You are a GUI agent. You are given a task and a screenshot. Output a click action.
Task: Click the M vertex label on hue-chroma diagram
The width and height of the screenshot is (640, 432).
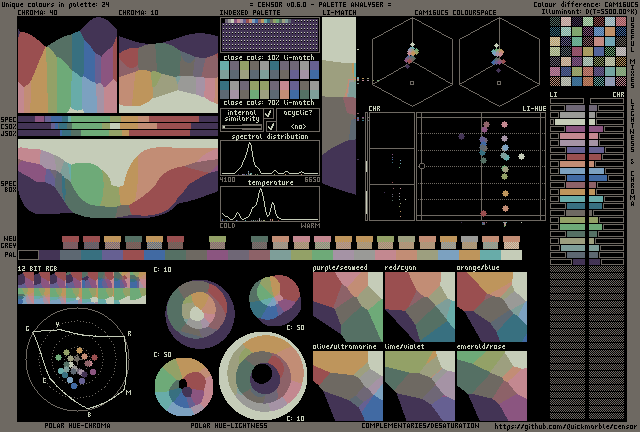pyautogui.click(x=128, y=392)
